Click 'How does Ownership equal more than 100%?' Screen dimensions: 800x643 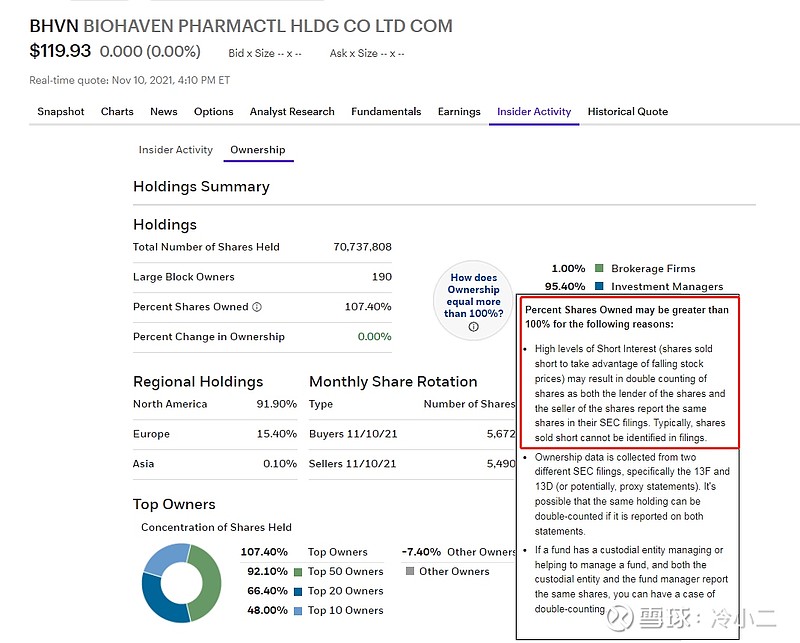[x=473, y=295]
